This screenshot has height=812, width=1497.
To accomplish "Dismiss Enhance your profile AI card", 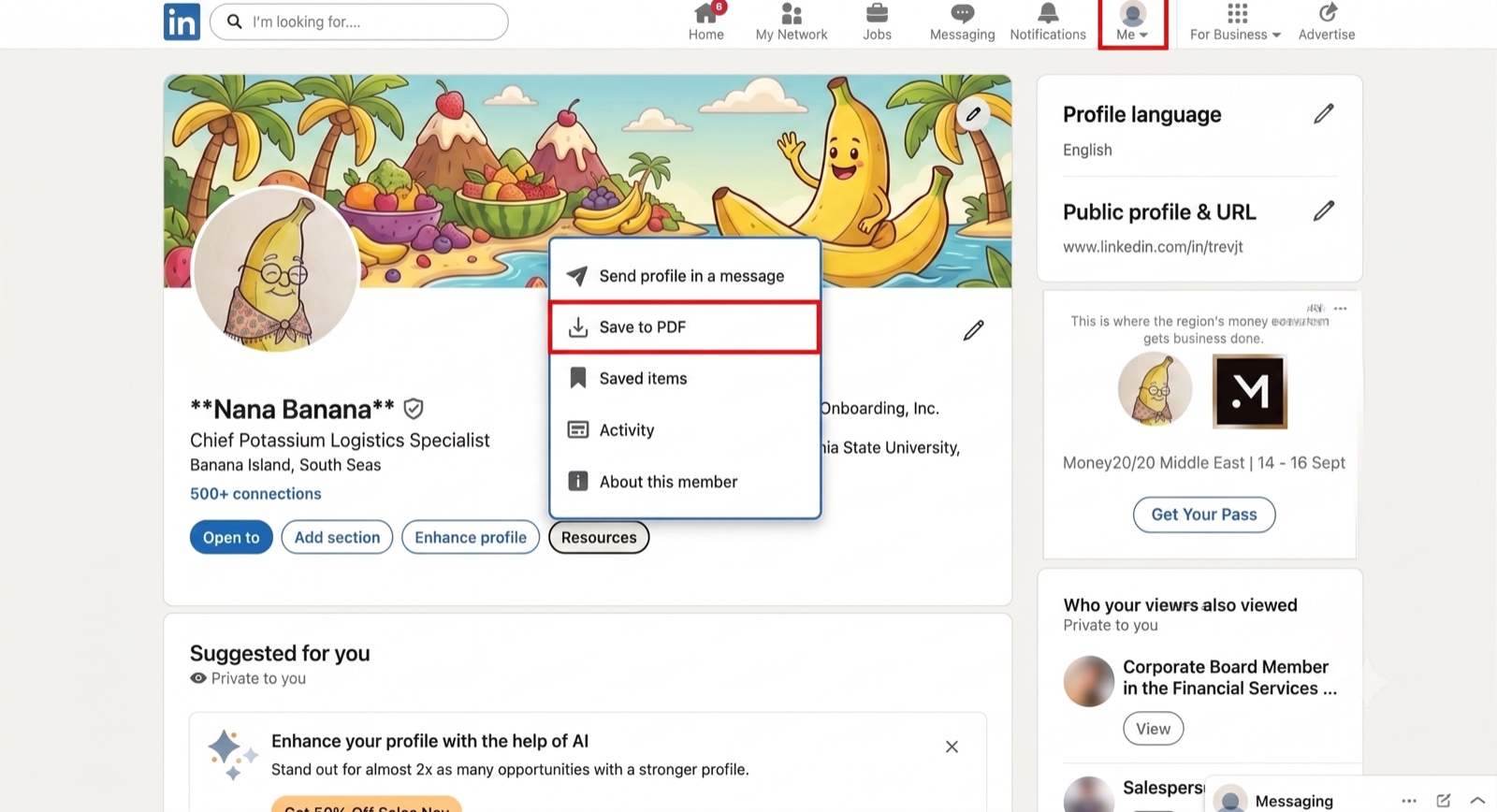I will tap(952, 747).
